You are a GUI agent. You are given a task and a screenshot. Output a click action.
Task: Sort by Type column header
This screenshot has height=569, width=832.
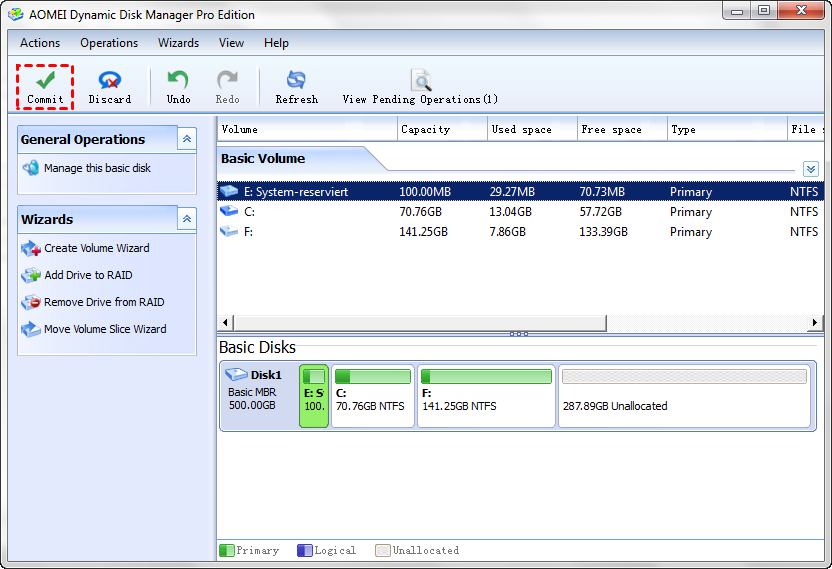coord(727,129)
